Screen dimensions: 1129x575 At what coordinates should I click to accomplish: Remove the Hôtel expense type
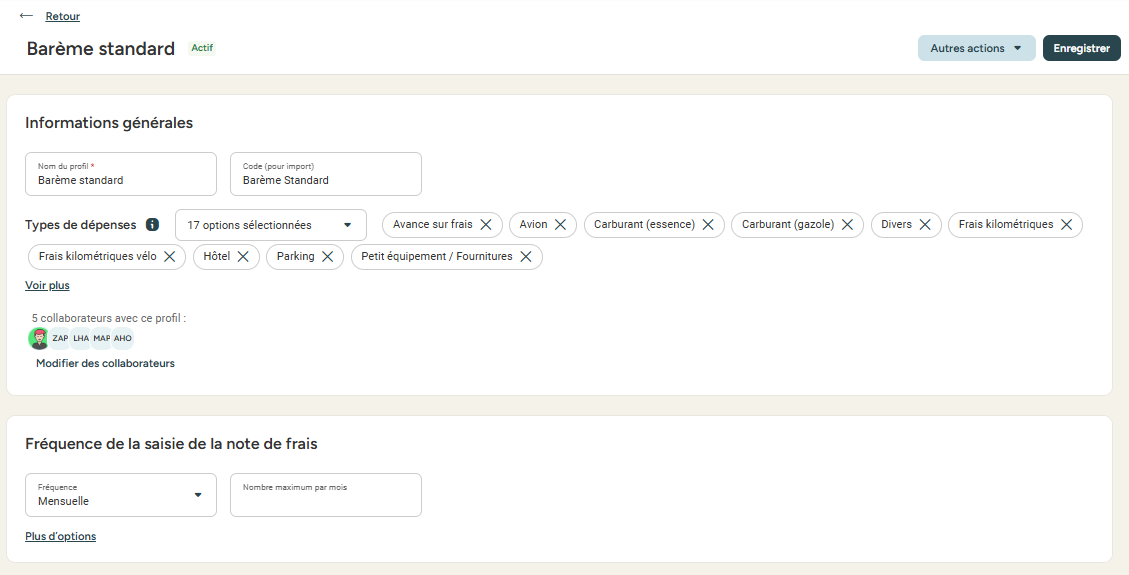click(243, 256)
